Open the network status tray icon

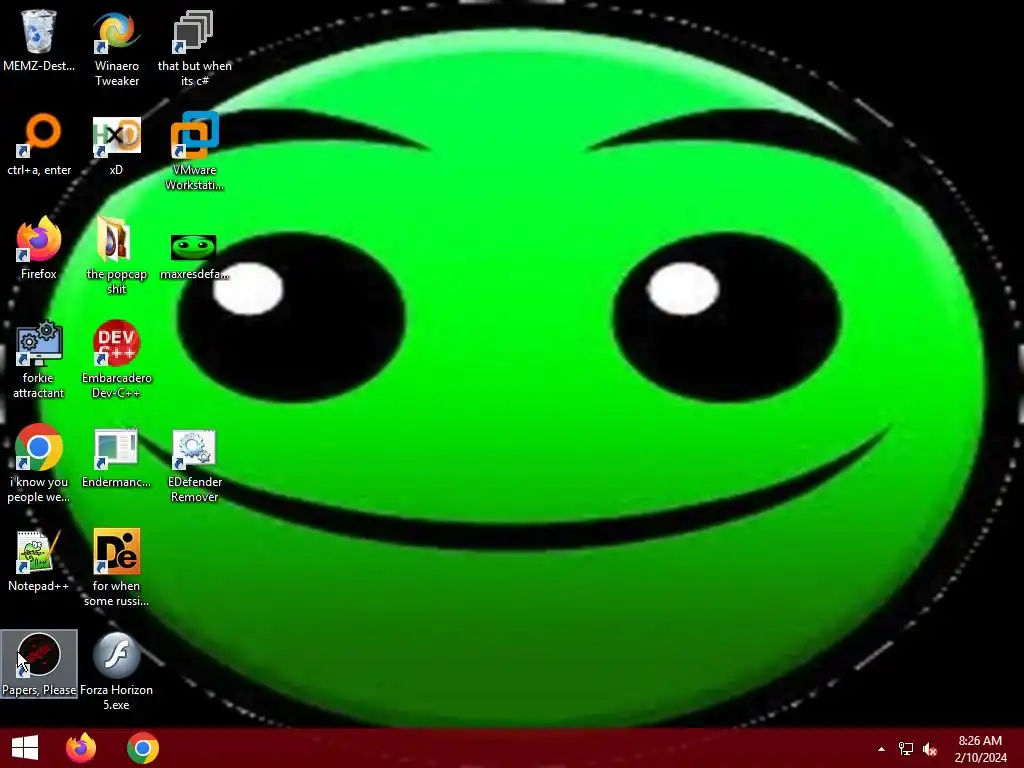pyautogui.click(x=906, y=749)
